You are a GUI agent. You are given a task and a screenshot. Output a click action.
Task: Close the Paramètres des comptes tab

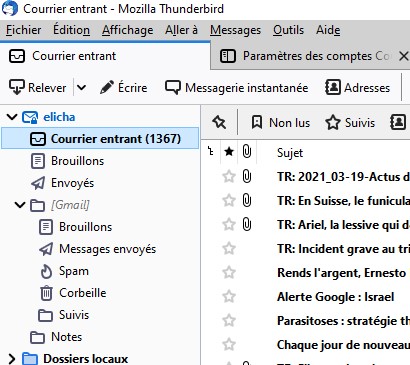tap(404, 56)
